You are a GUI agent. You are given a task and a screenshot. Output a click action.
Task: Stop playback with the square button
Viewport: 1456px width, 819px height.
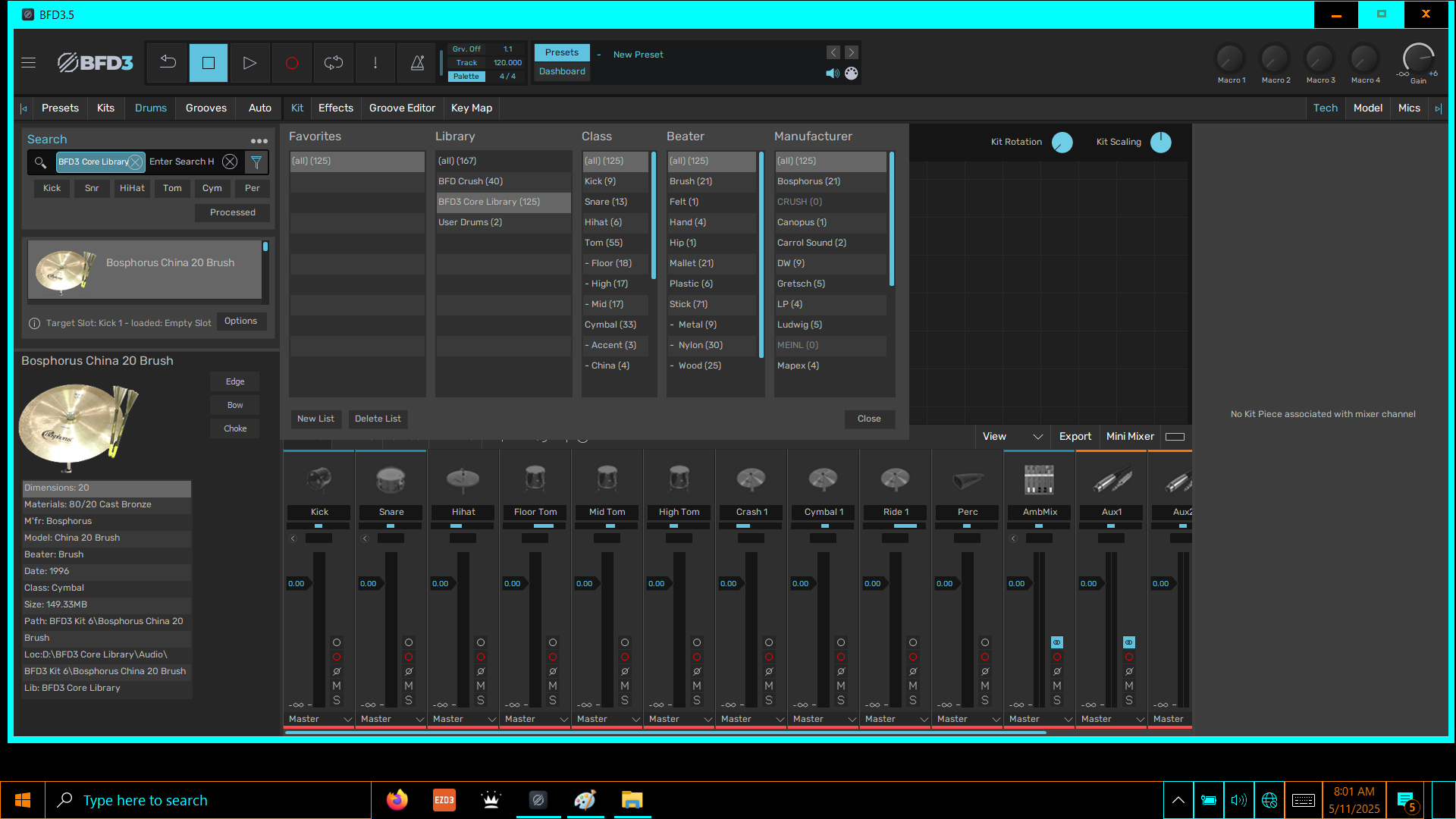(209, 63)
